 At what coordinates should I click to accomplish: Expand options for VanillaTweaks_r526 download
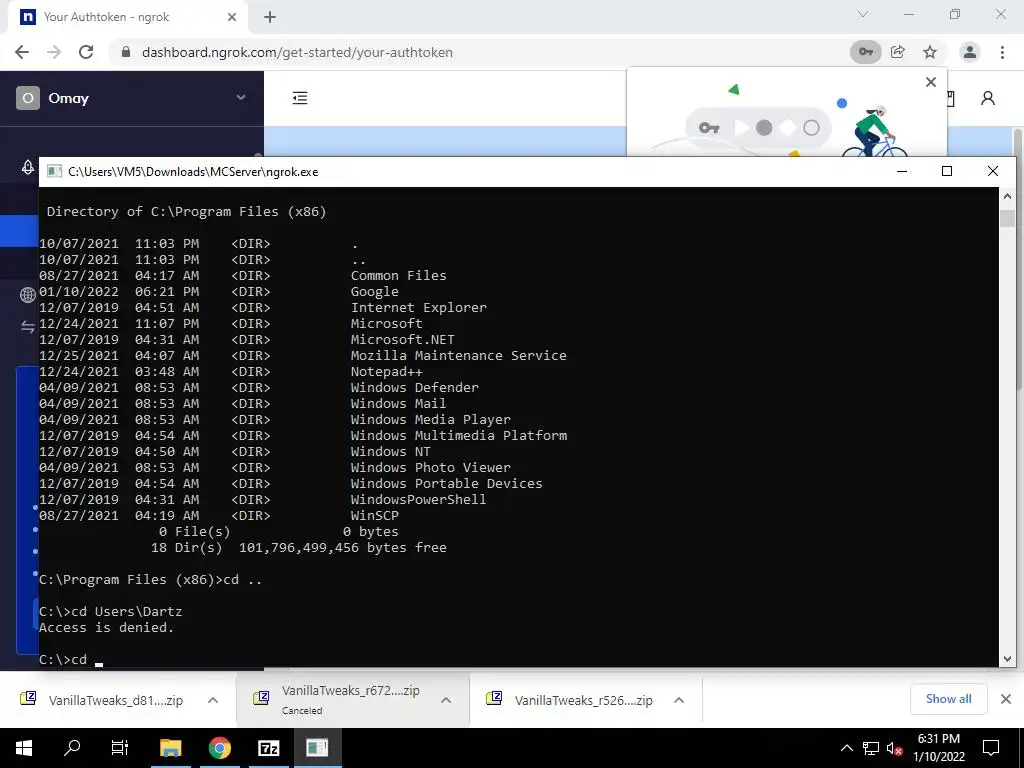[x=679, y=700]
